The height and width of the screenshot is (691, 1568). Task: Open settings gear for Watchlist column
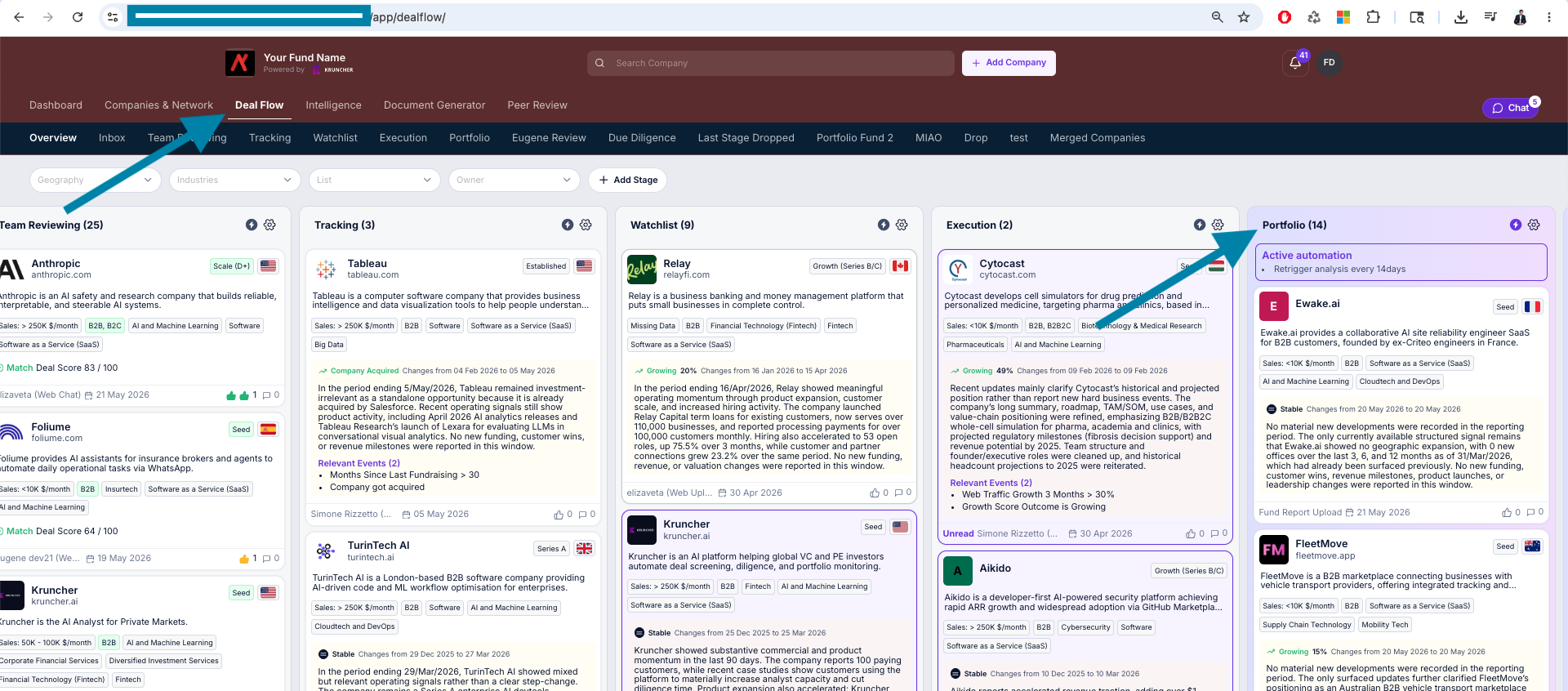[x=902, y=225]
